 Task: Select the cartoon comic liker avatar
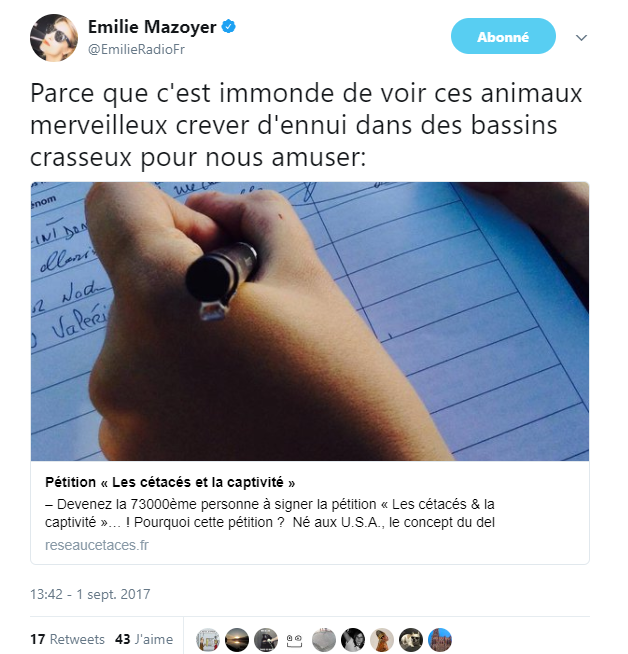pos(208,640)
